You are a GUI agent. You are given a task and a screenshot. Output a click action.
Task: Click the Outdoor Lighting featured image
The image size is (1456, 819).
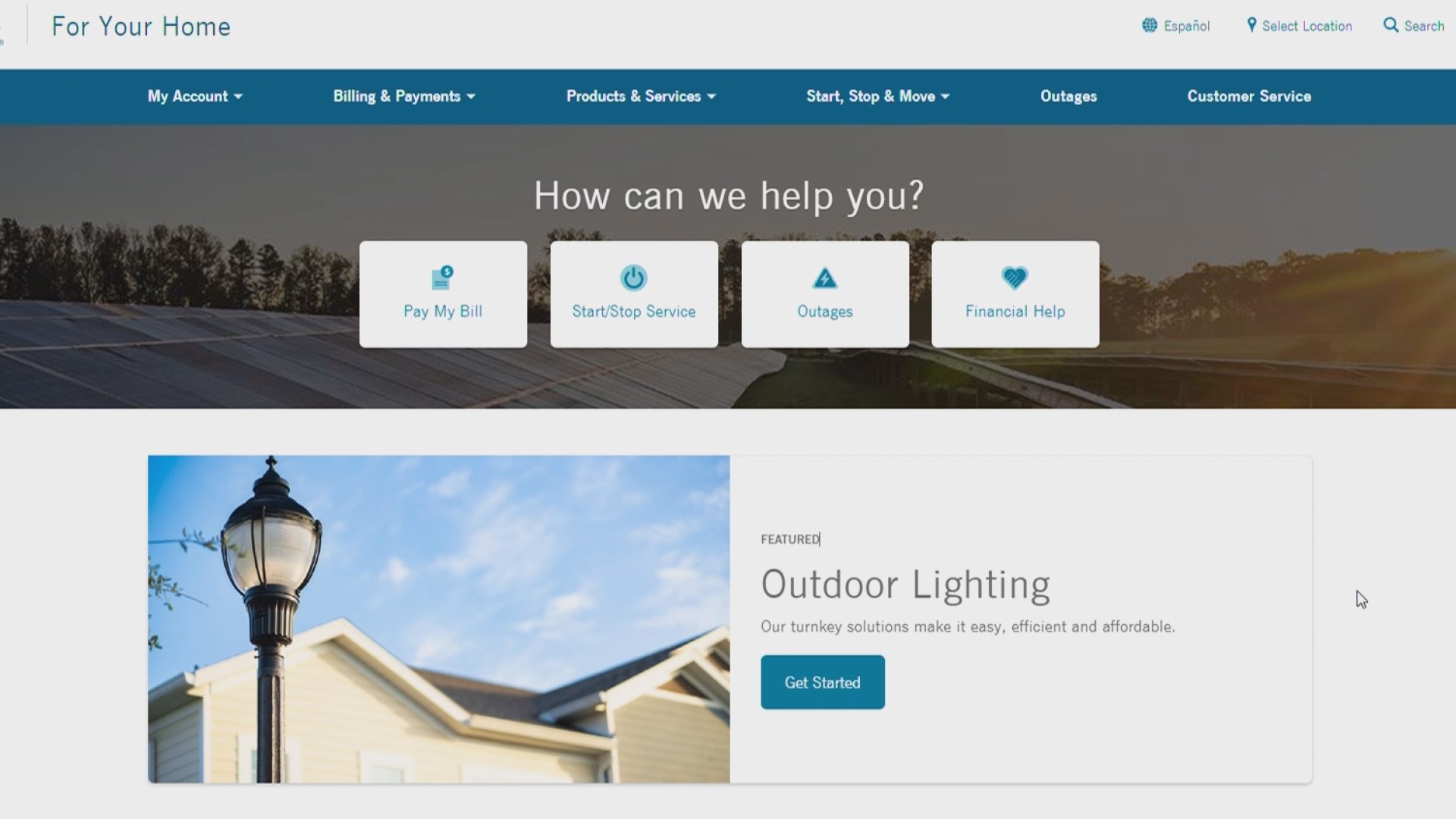439,619
